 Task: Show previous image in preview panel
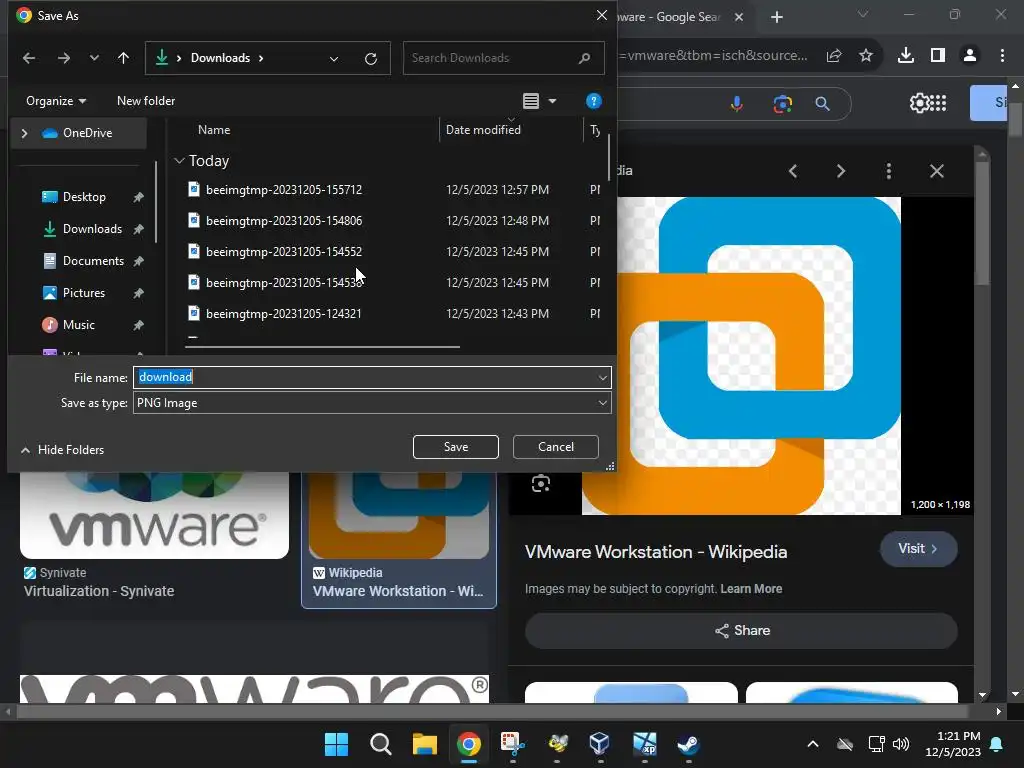click(x=793, y=172)
